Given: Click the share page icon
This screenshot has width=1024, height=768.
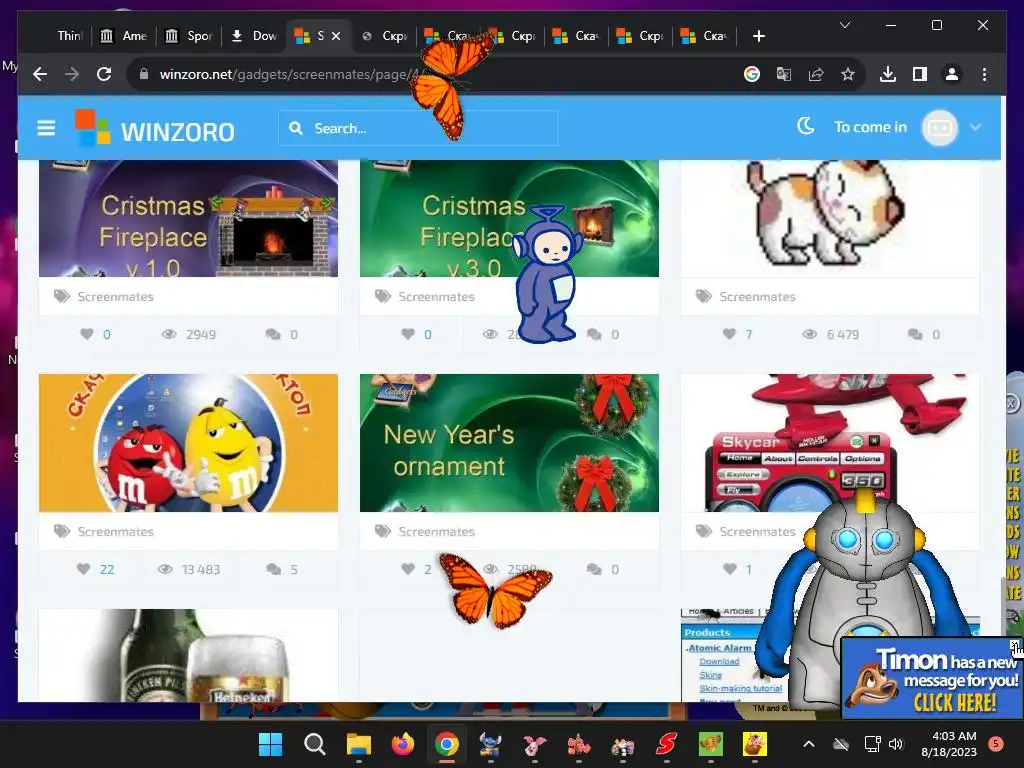Looking at the screenshot, I should click(x=816, y=74).
